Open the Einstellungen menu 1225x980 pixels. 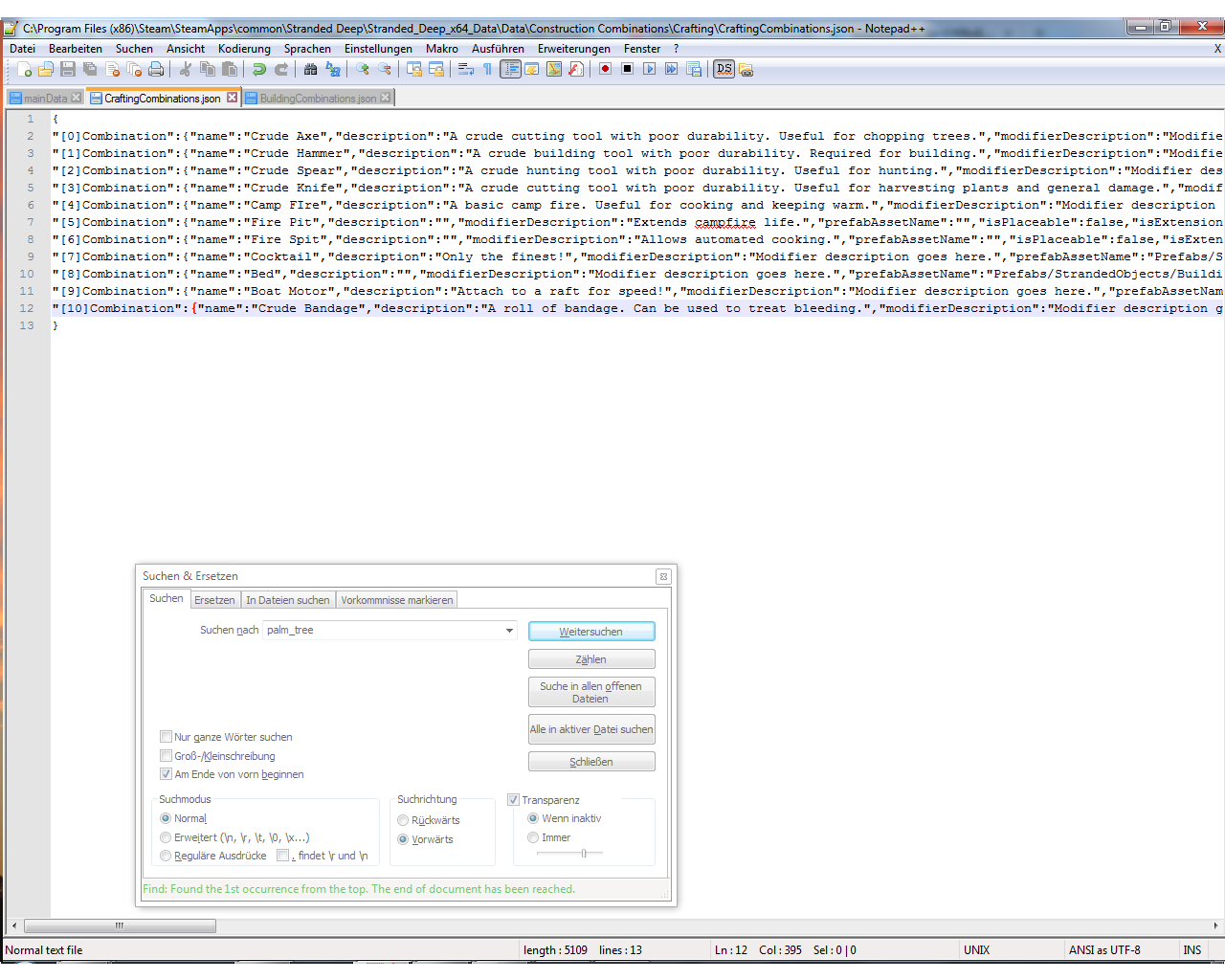pyautogui.click(x=378, y=49)
